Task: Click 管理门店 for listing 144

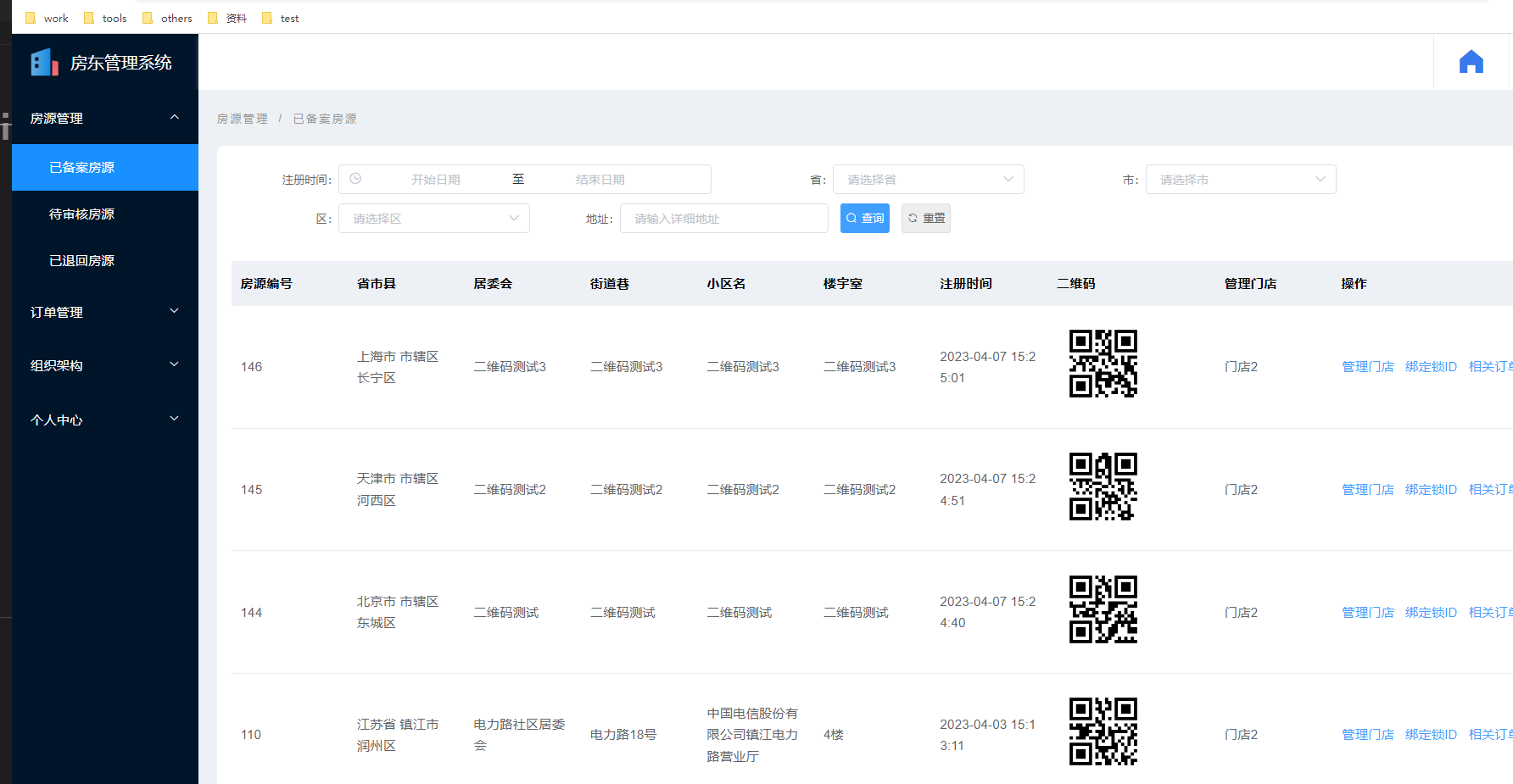Action: [x=1368, y=612]
